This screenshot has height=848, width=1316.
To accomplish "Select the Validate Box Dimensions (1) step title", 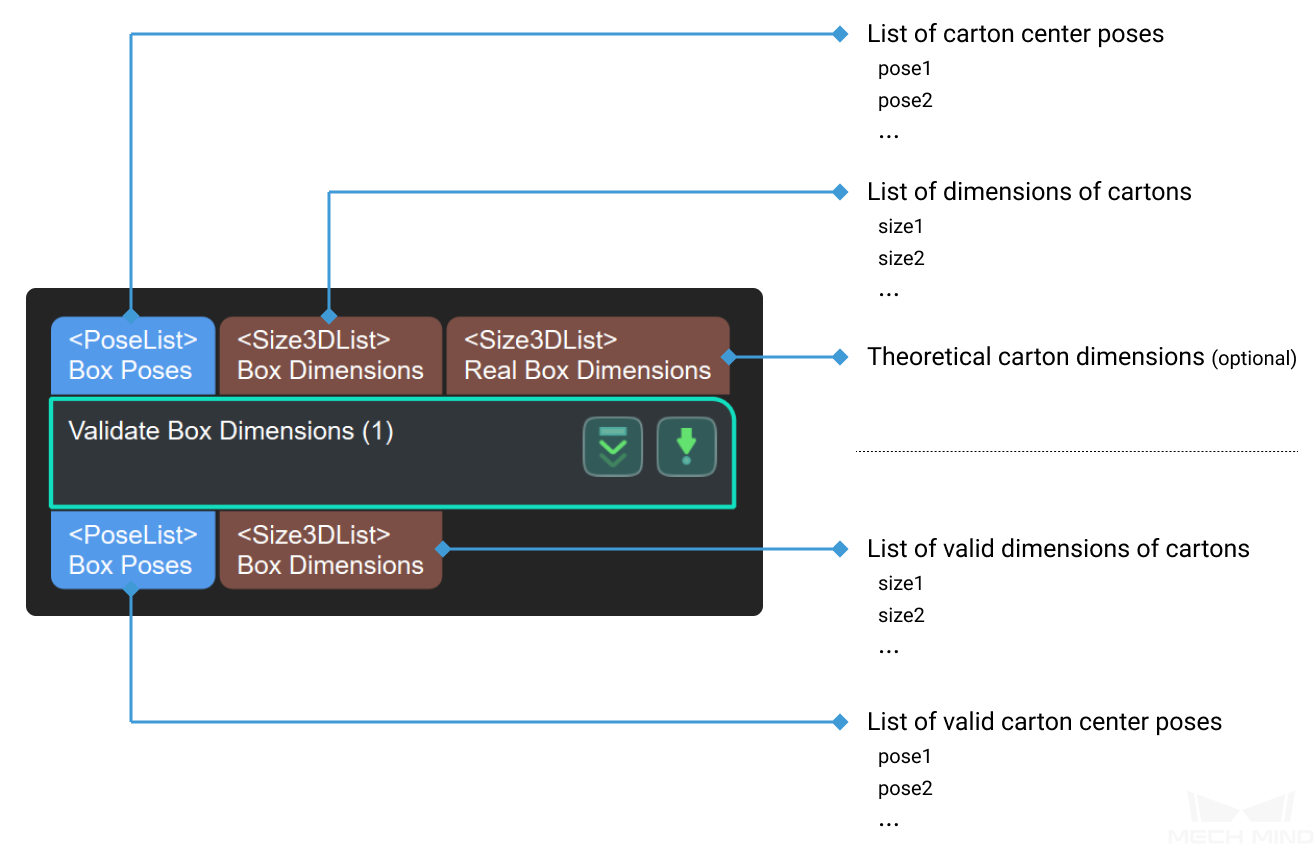I will pos(231,431).
